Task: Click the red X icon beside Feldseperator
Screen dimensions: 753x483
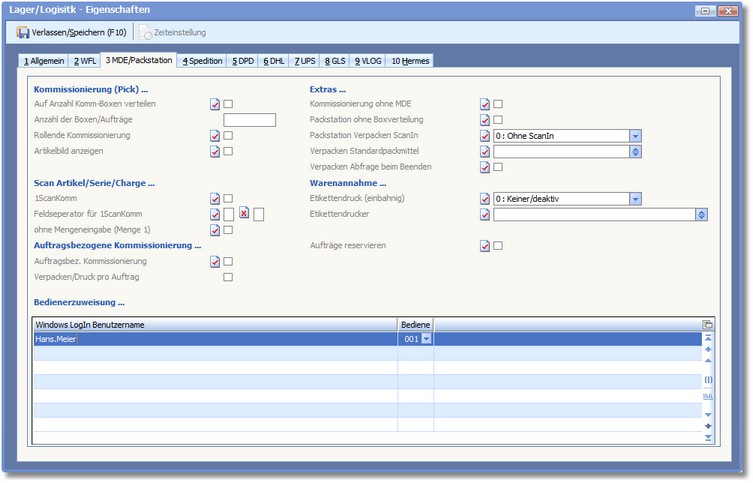Action: click(243, 213)
